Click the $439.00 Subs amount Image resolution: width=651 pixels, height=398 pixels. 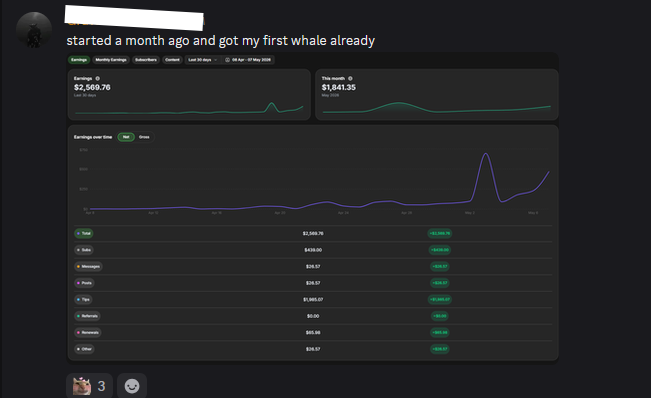tap(313, 250)
